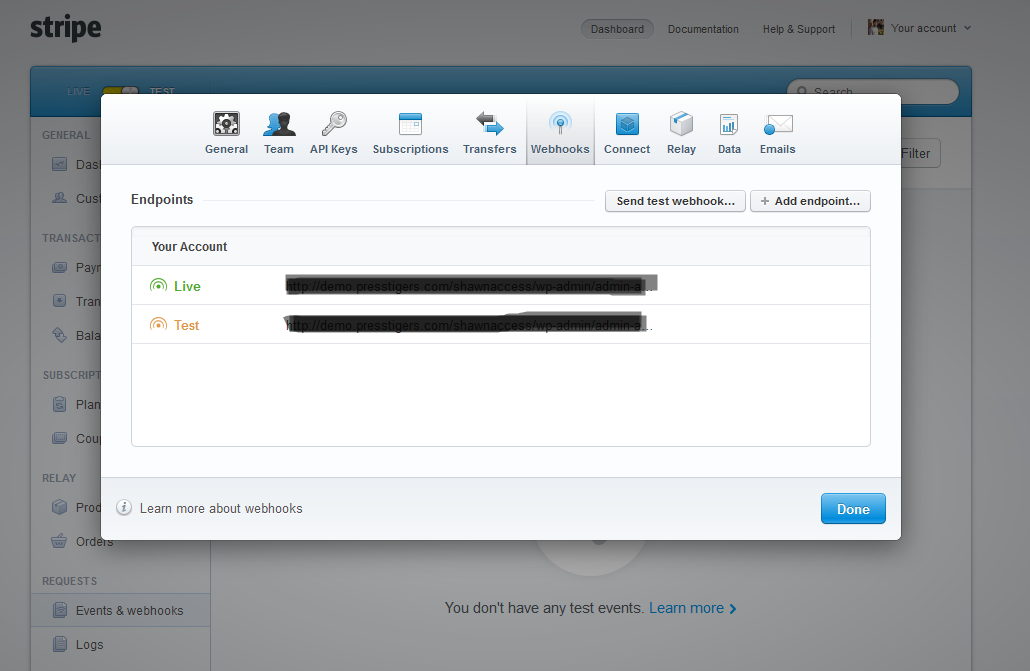This screenshot has width=1030, height=671.
Task: Open Documentation in the top navigation
Action: 703,29
